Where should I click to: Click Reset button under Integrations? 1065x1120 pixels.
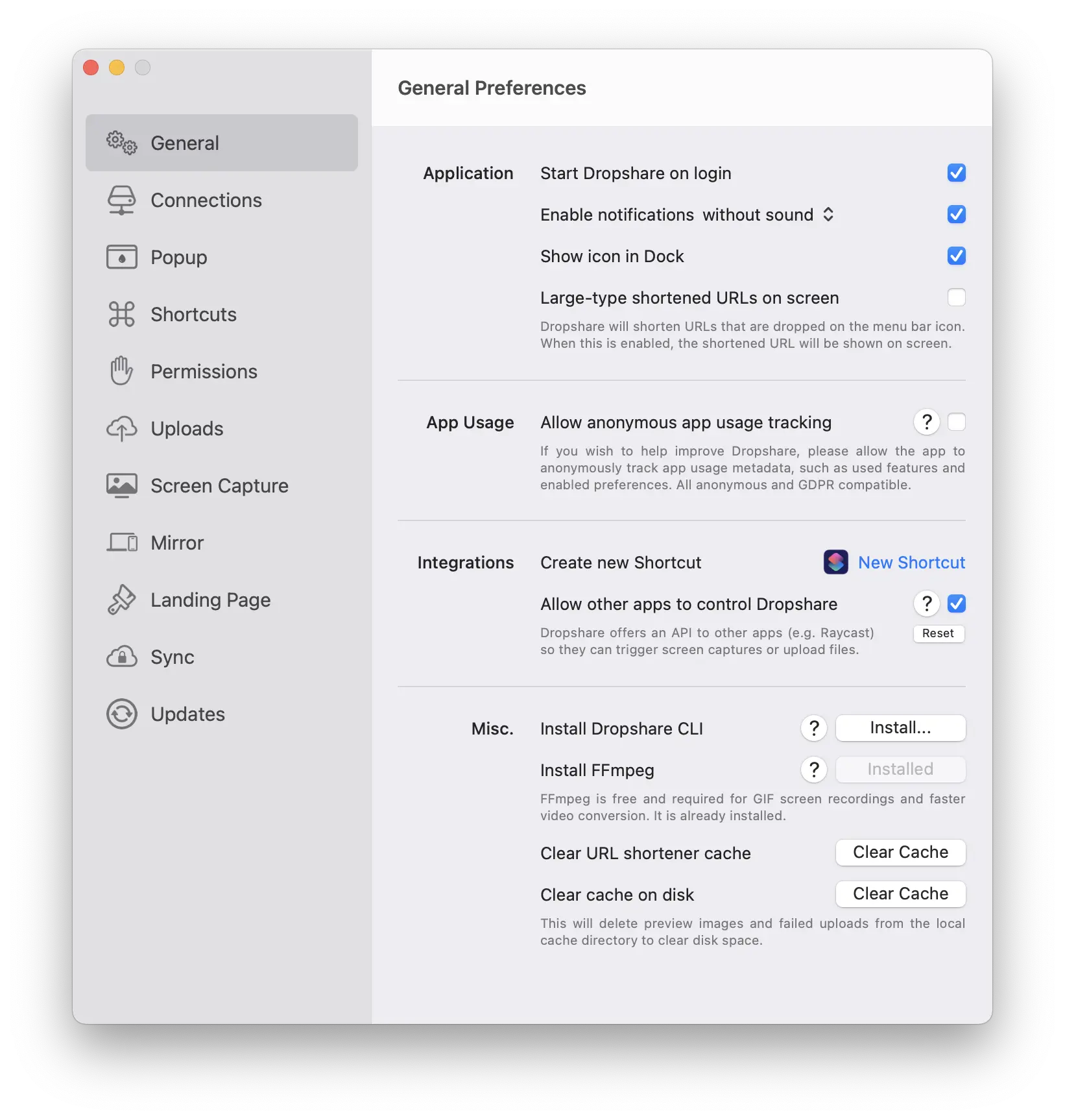pyautogui.click(x=938, y=633)
